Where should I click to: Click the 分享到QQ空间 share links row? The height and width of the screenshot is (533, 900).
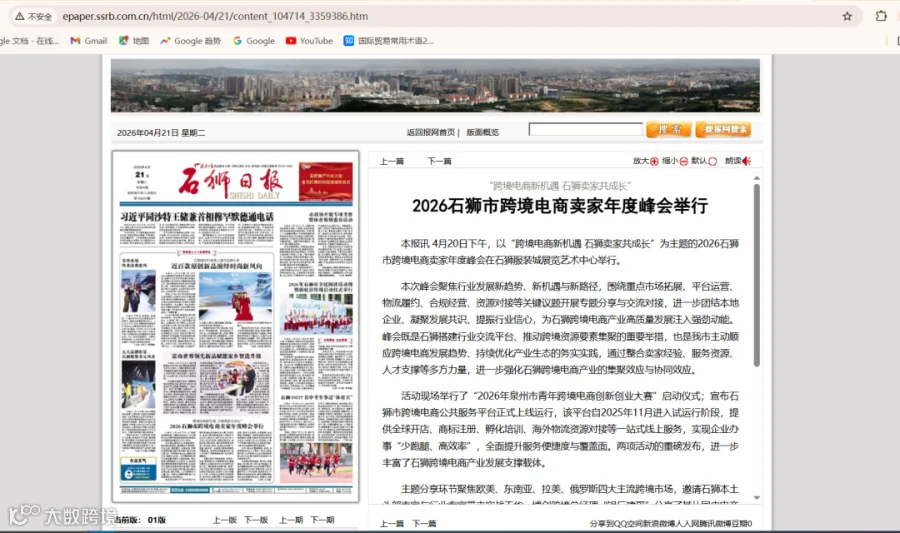[x=670, y=523]
